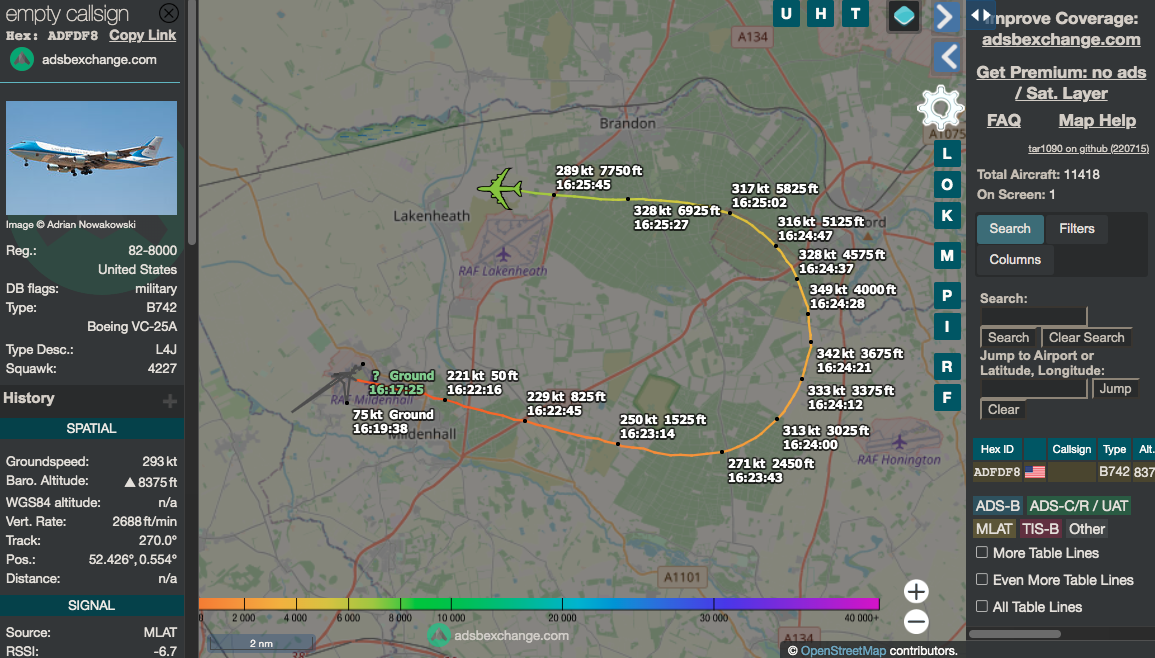Click the 16:25:45 track timestamp label
Viewport: 1155px width, 658px height.
click(583, 185)
